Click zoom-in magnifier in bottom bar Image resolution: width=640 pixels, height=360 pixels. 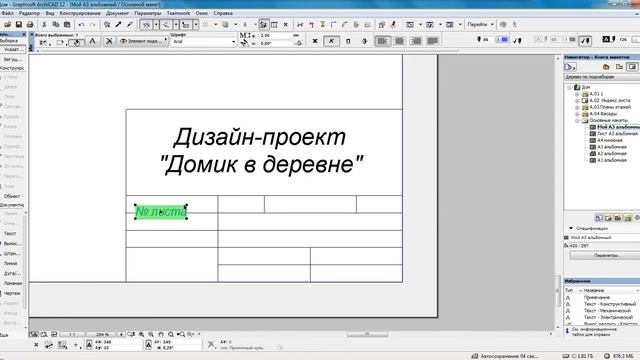[x=141, y=334]
